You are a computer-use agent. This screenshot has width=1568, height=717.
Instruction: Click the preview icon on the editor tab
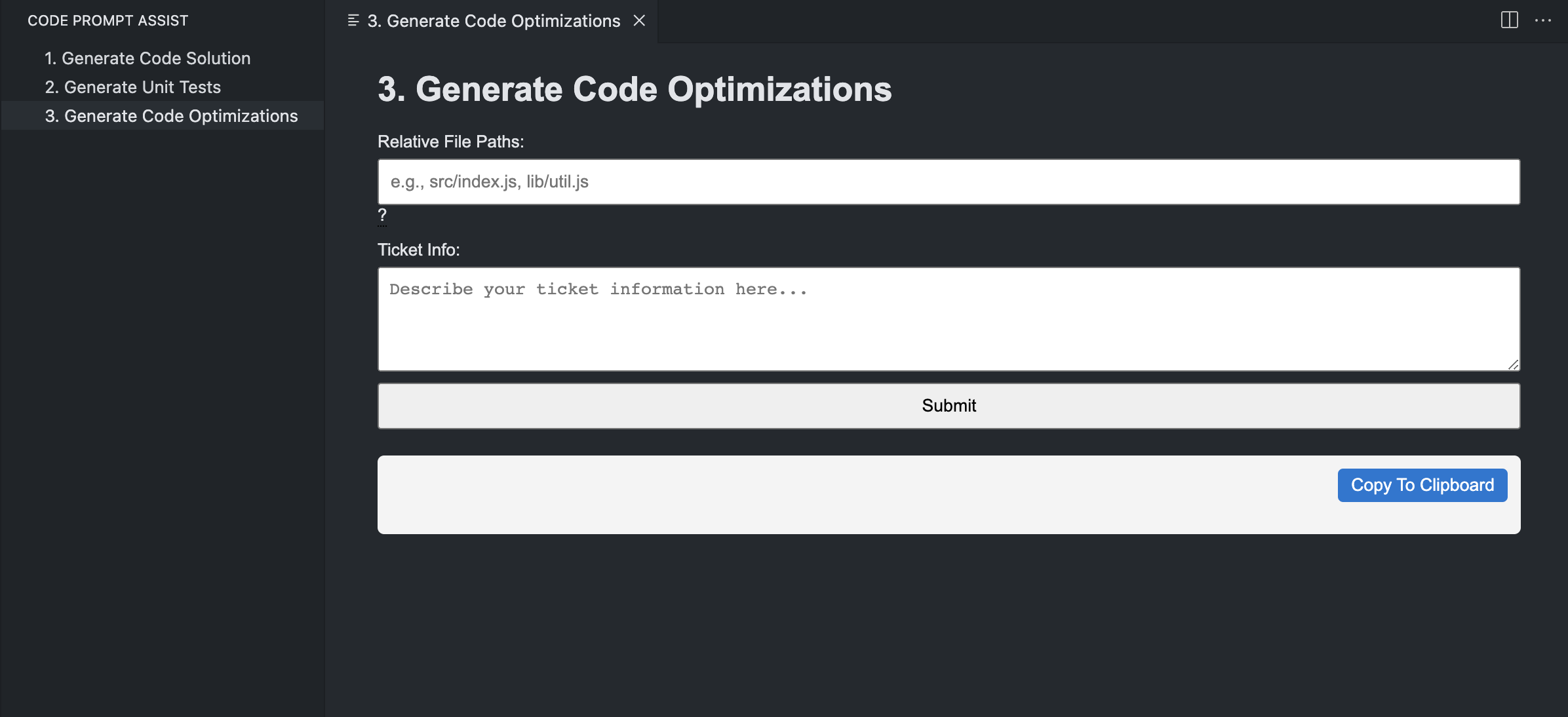353,21
